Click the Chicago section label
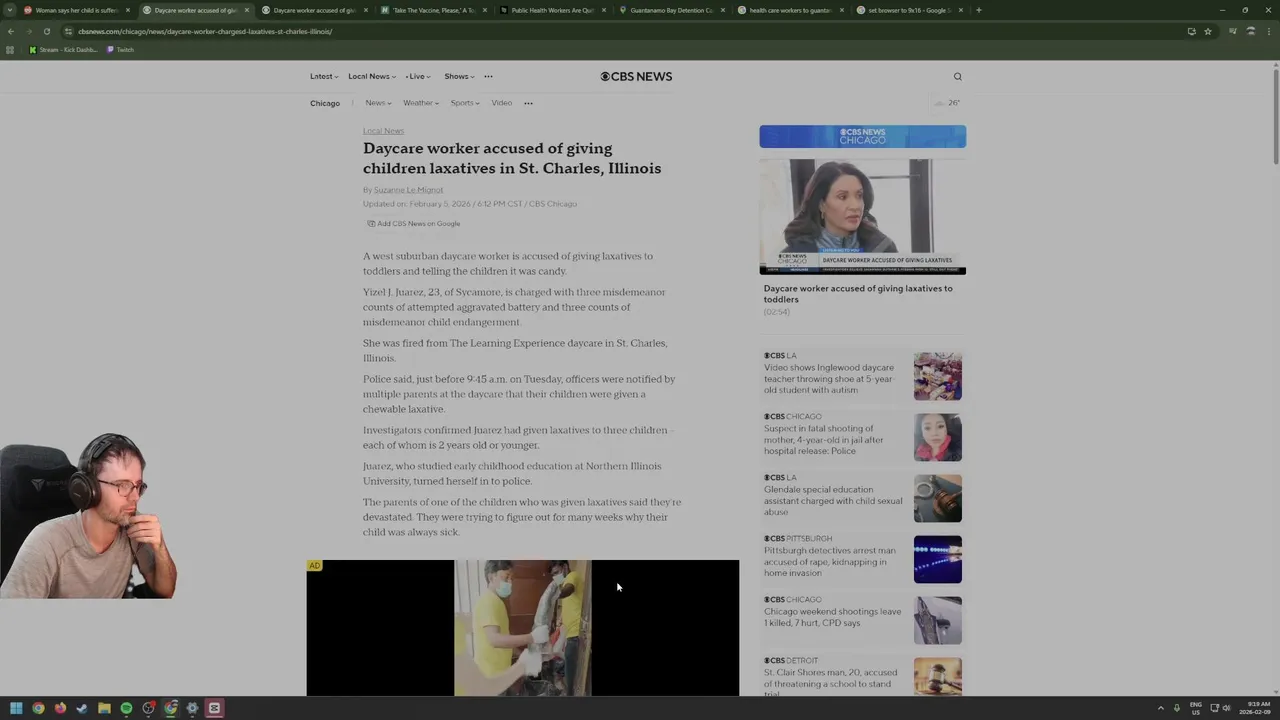1280x720 pixels. coord(325,103)
